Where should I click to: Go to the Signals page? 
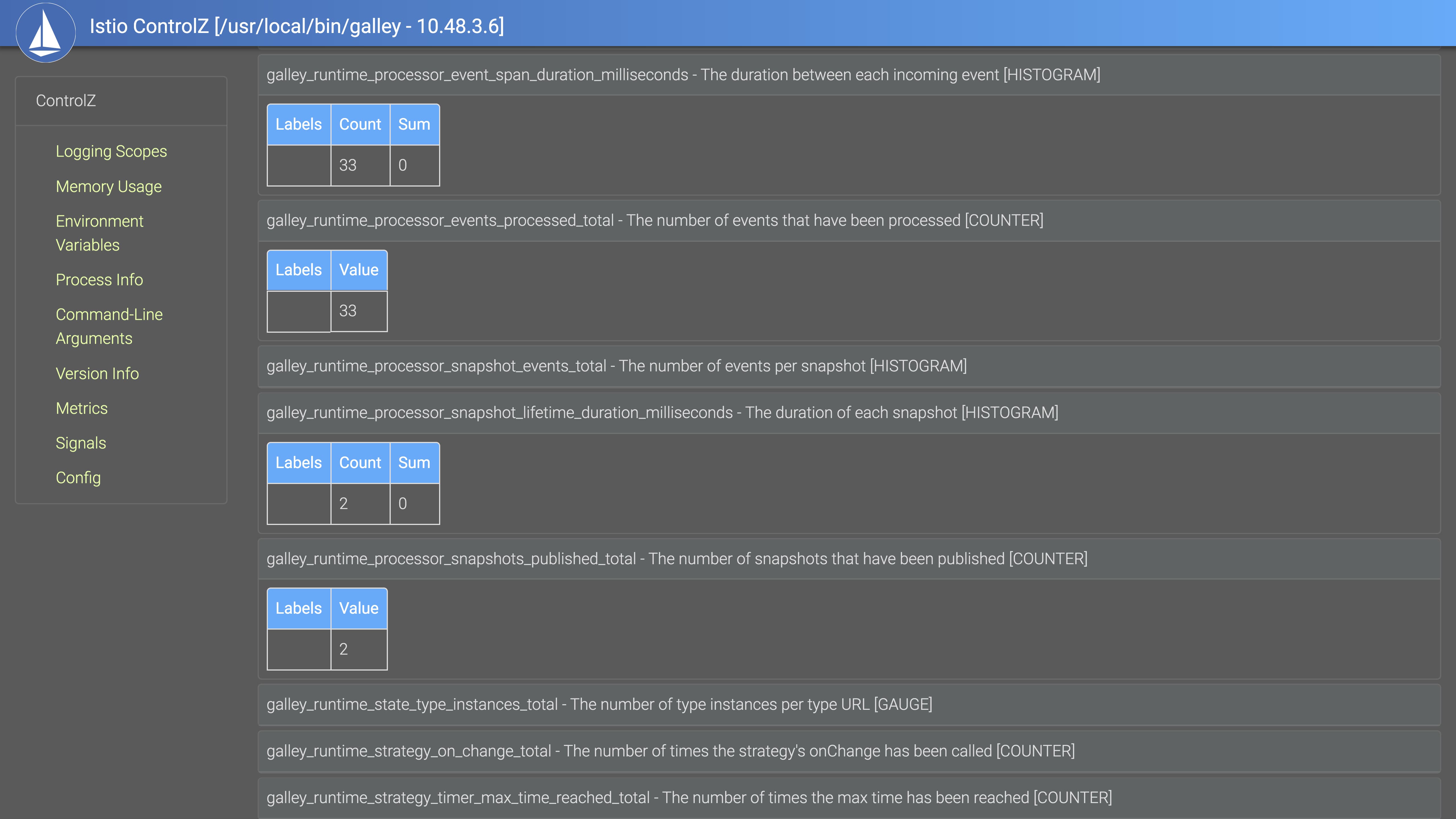(81, 443)
